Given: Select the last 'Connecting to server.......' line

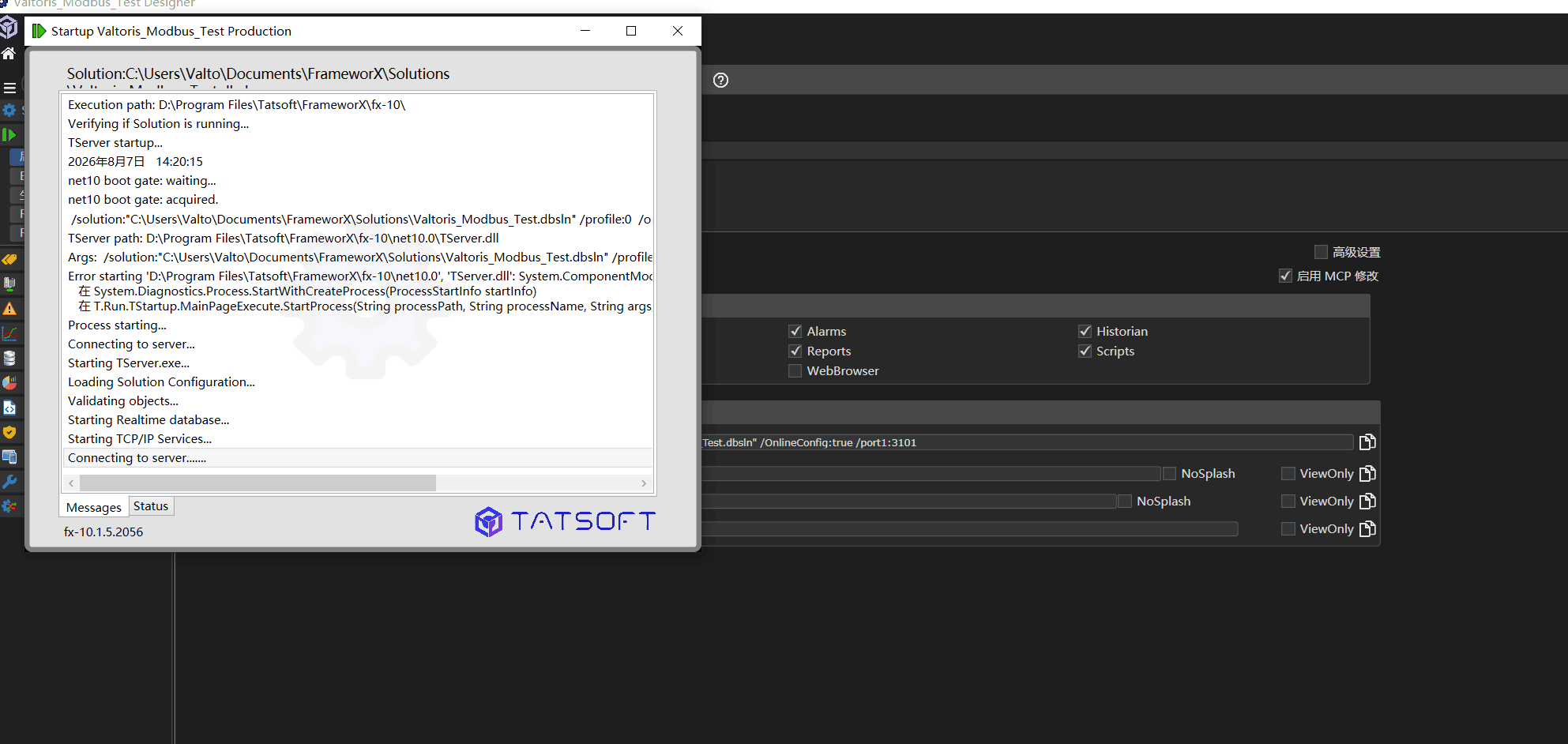Looking at the screenshot, I should click(x=358, y=457).
